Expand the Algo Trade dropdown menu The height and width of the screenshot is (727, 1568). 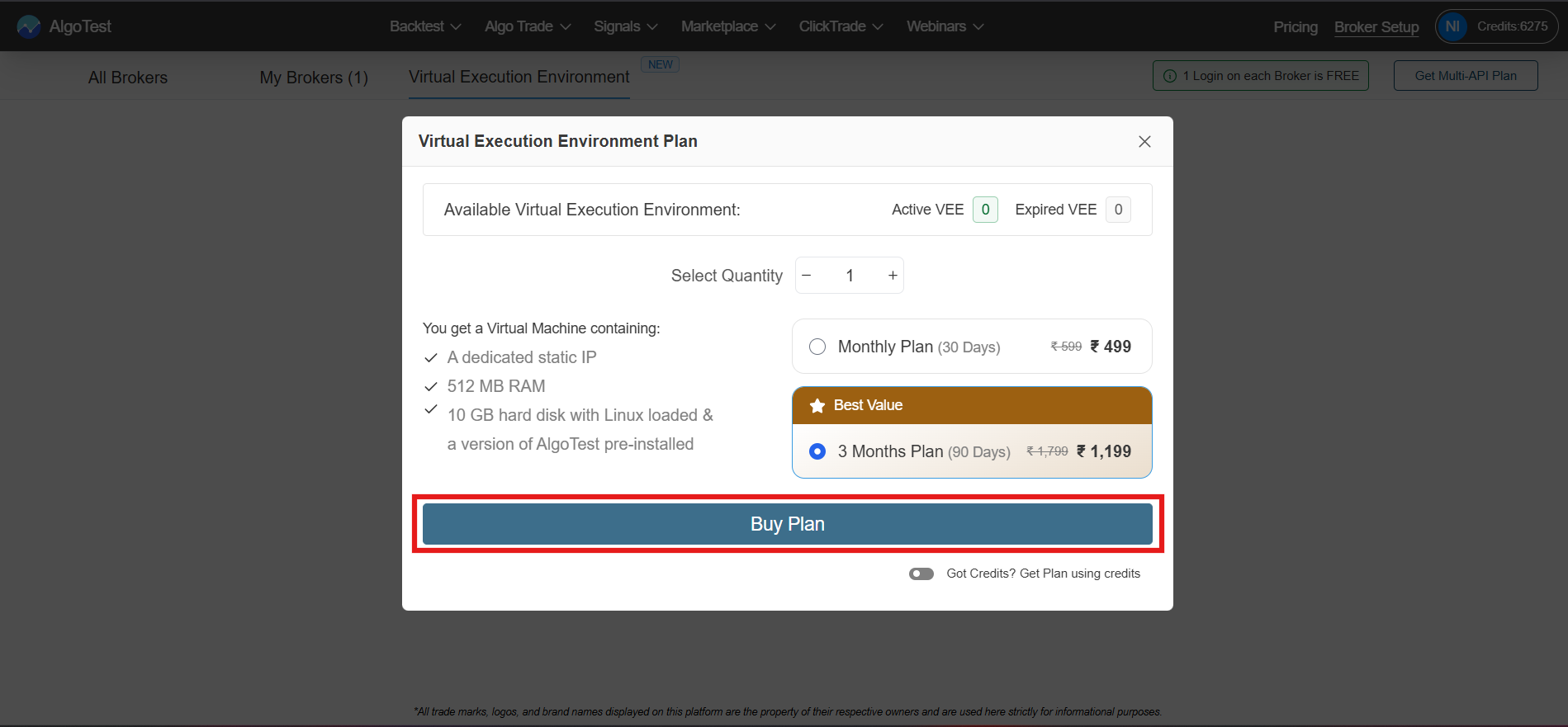528,26
